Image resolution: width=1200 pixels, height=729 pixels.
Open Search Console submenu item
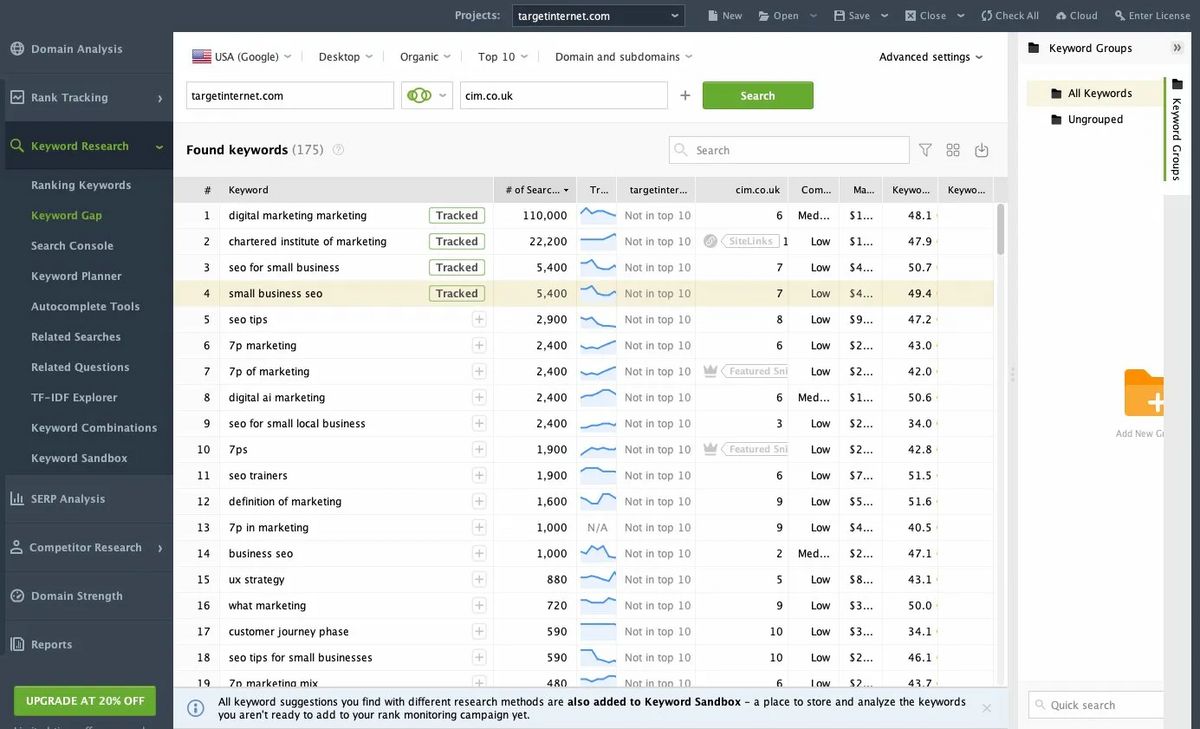tap(72, 246)
